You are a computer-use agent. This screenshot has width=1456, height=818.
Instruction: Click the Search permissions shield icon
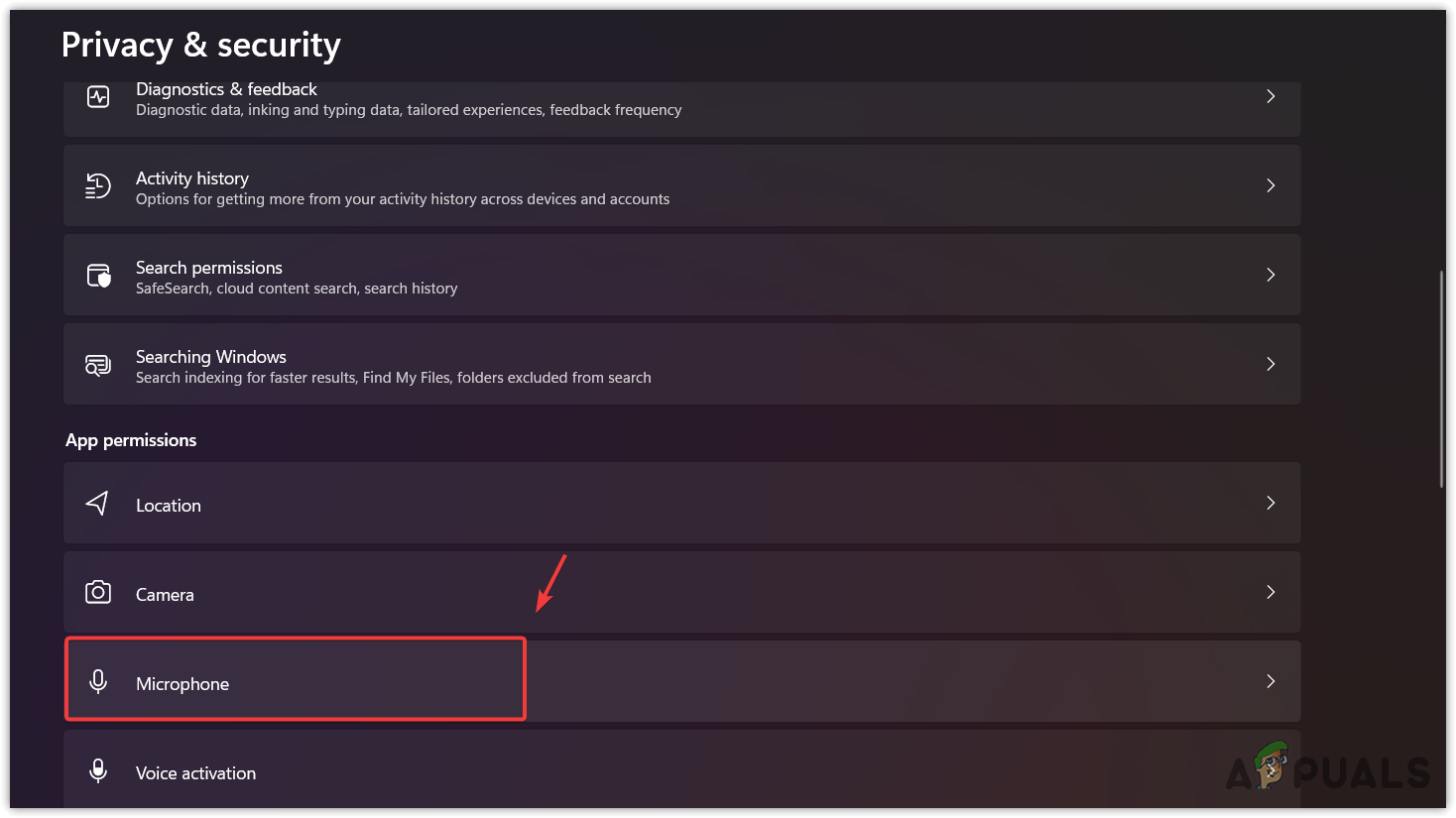(x=98, y=275)
